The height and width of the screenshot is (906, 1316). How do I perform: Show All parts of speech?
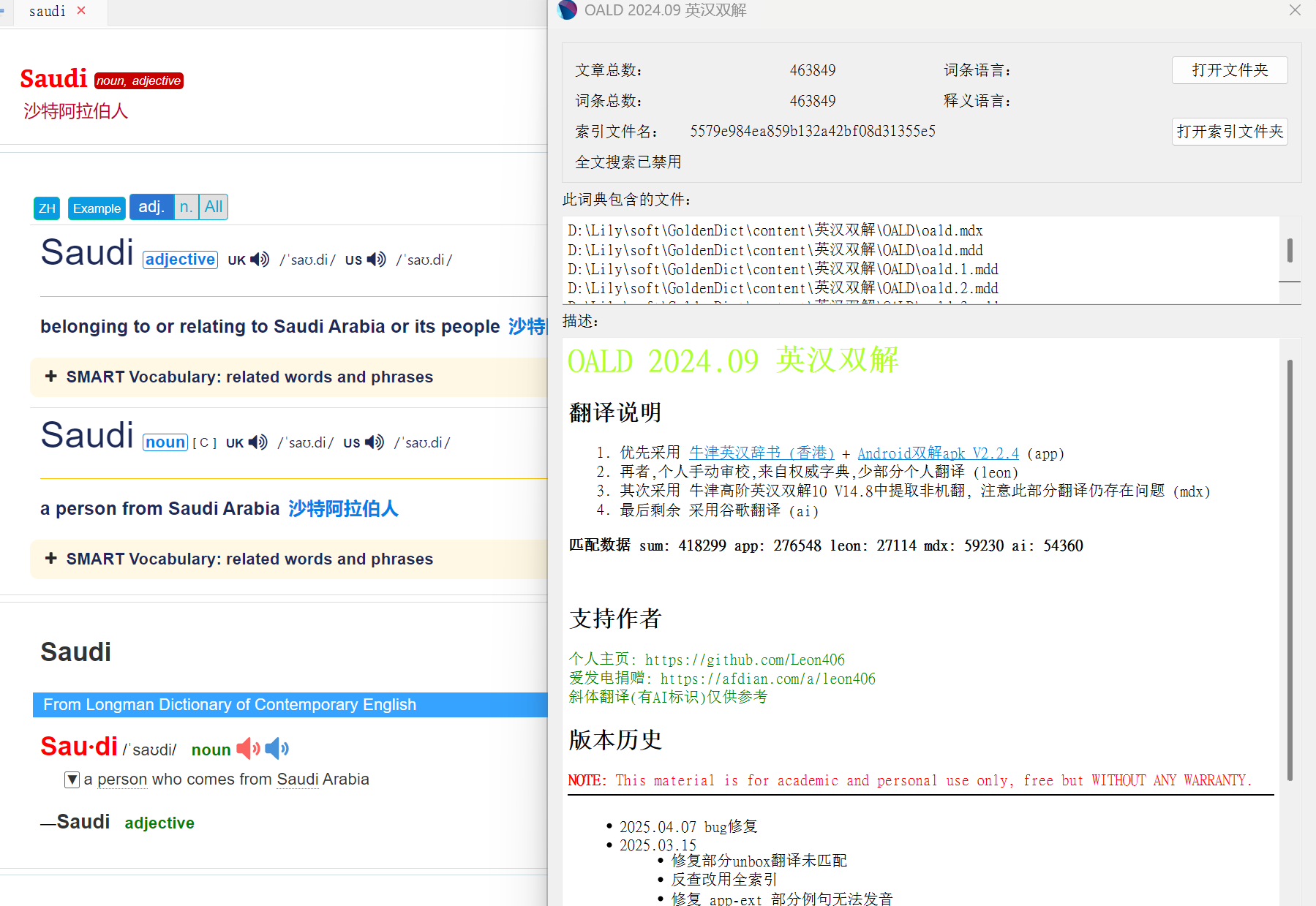pyautogui.click(x=214, y=207)
